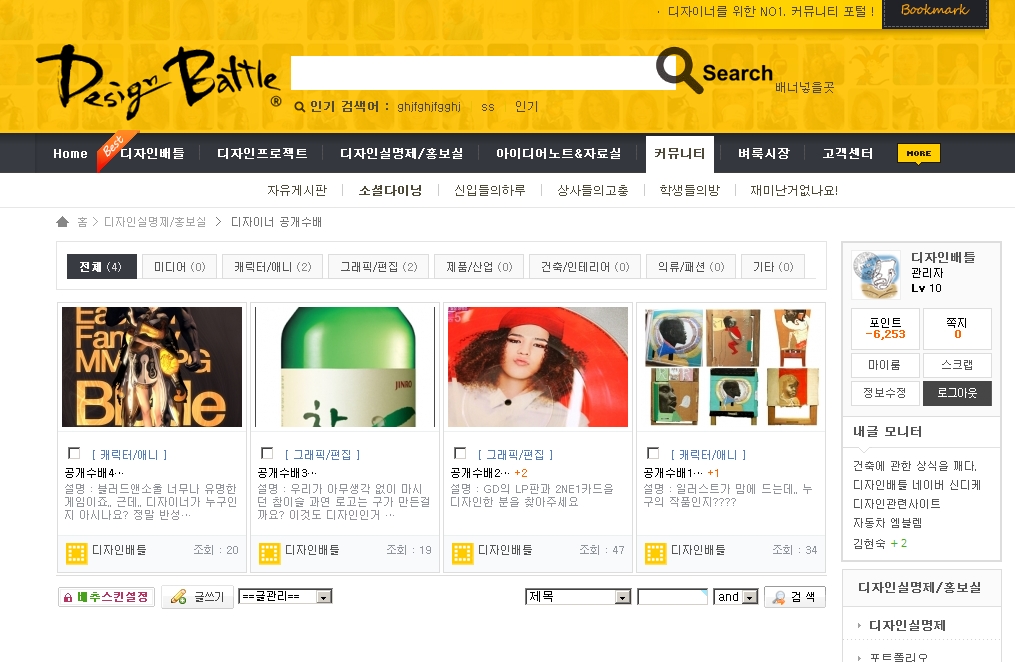Switch to the 캐릭터/애니 (2) category tab

click(x=273, y=267)
